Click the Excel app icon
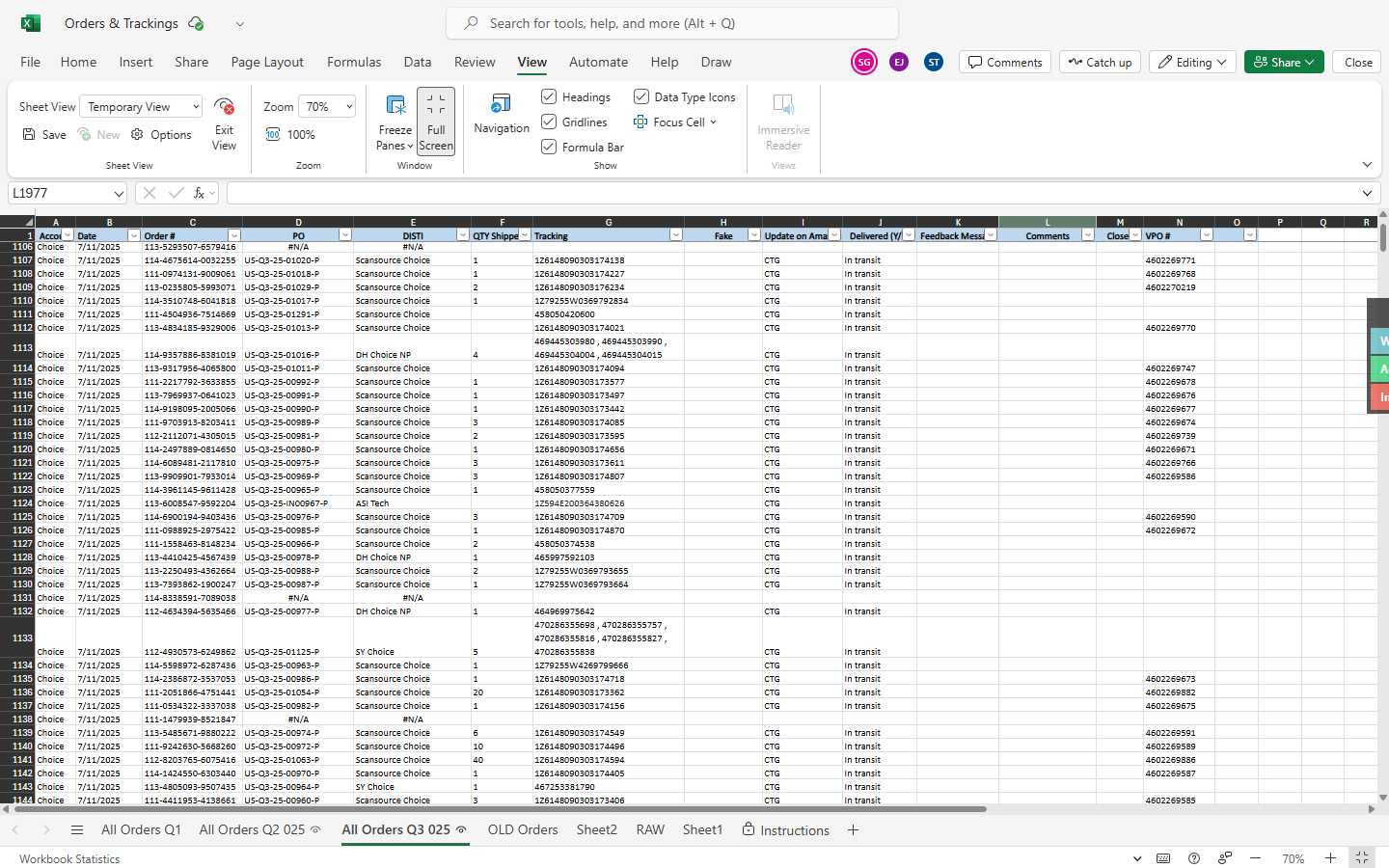 31,23
